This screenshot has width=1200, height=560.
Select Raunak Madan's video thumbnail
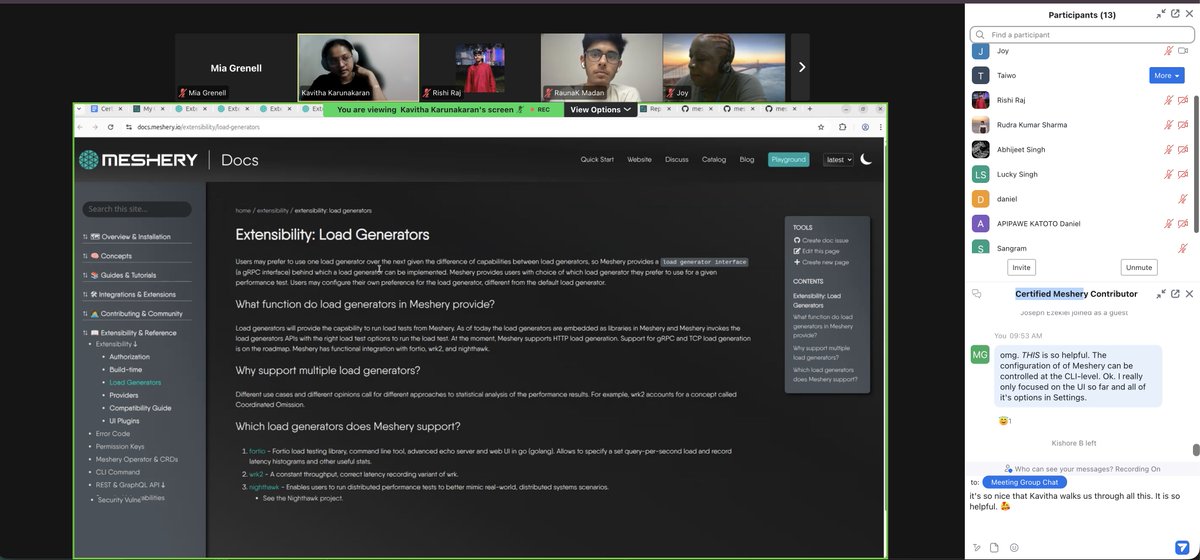(601, 66)
